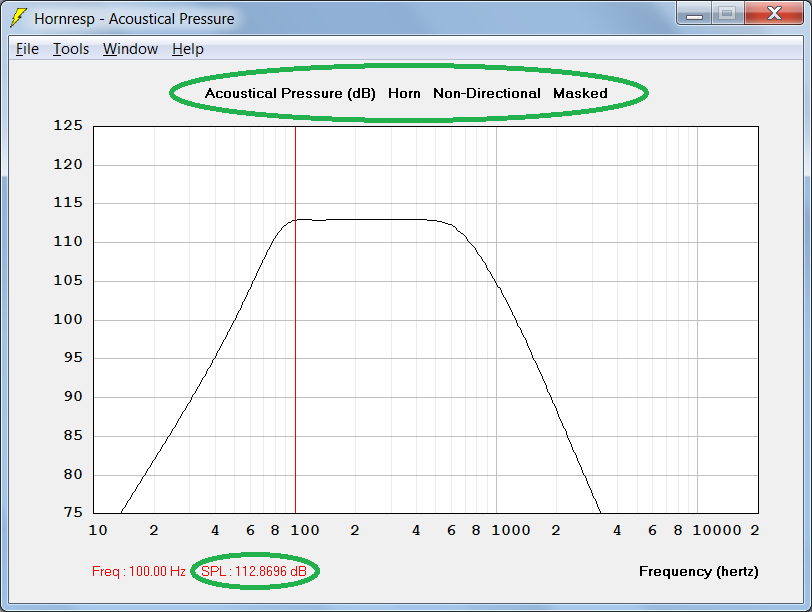
Task: Close the Acoustical Pressure window
Action: pos(774,13)
